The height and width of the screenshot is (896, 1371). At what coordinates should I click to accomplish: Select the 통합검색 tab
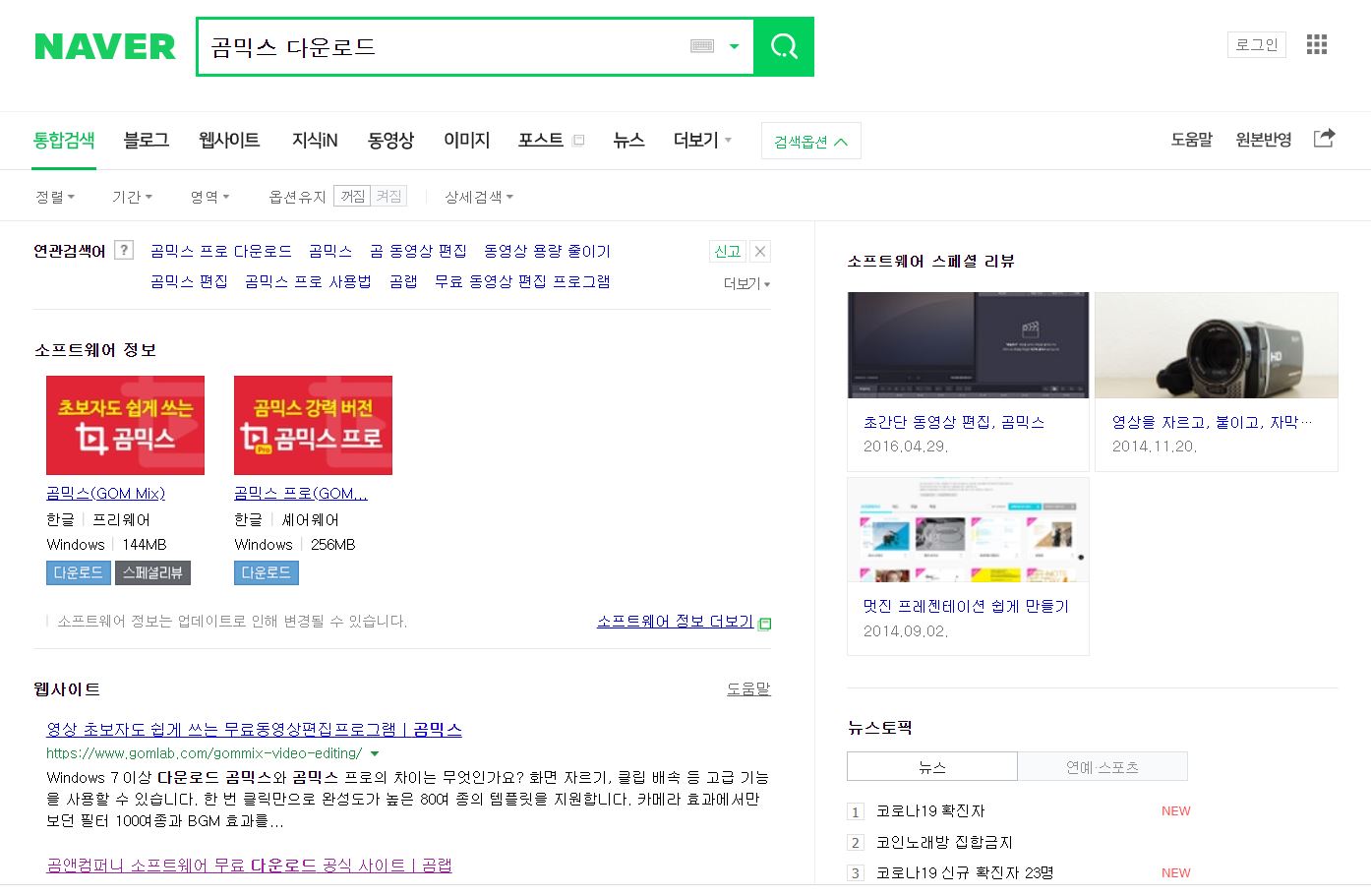(x=64, y=141)
